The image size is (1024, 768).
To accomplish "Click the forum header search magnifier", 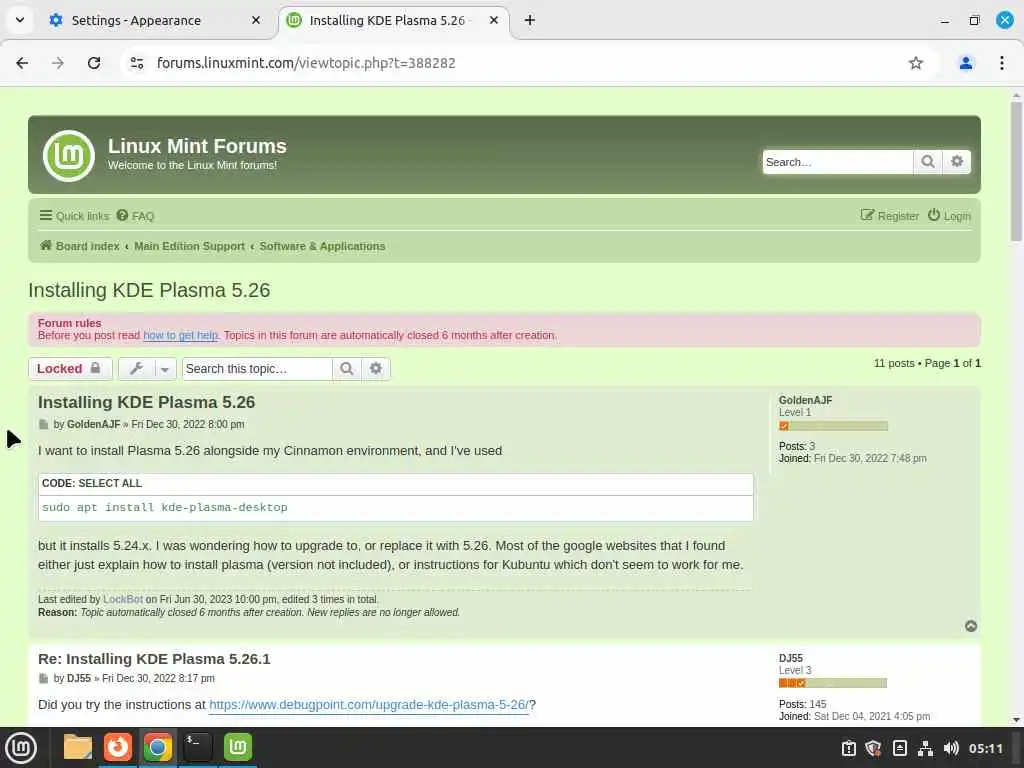I will pos(927,161).
